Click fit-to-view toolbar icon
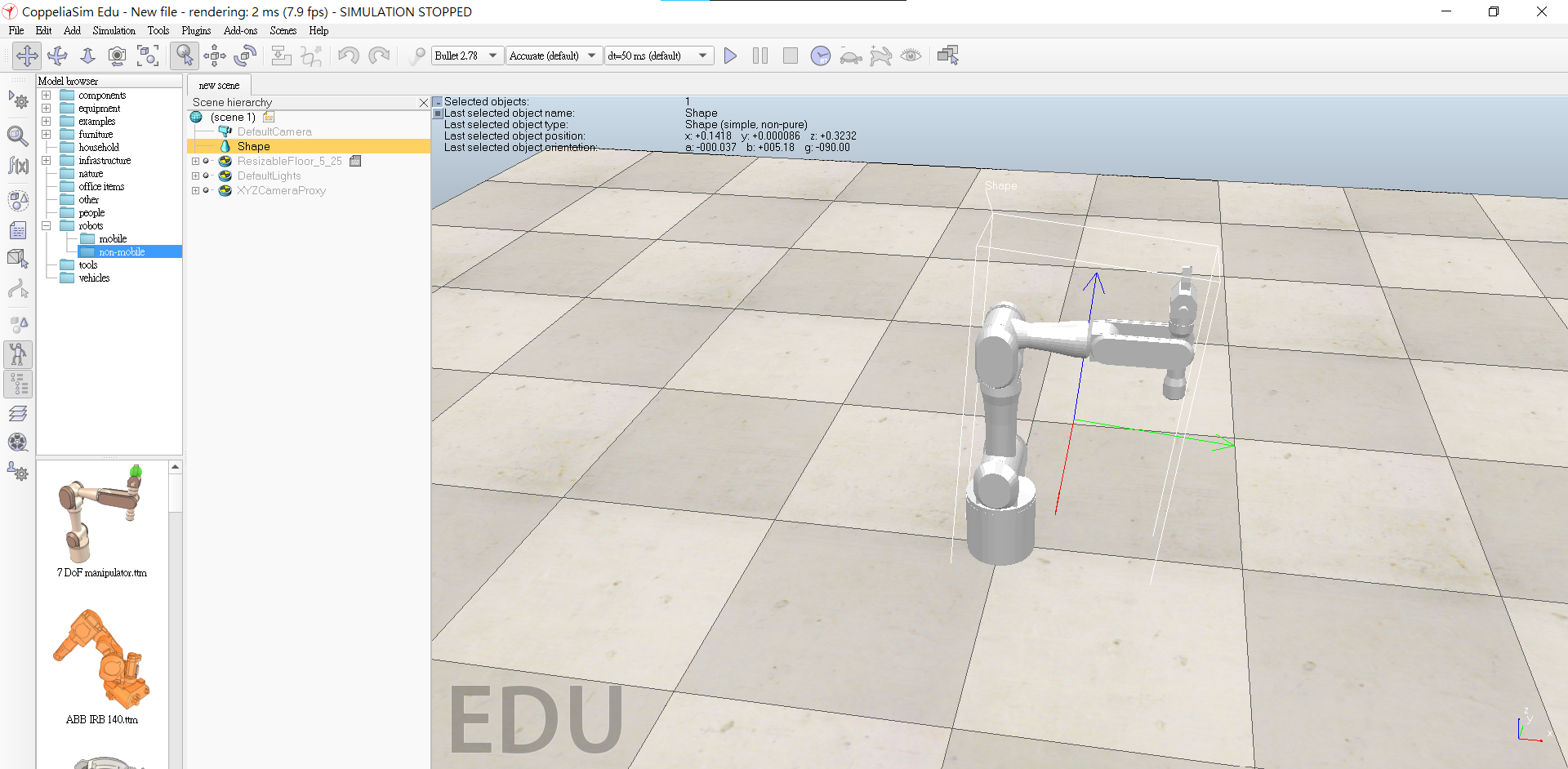The height and width of the screenshot is (769, 1568). click(148, 56)
